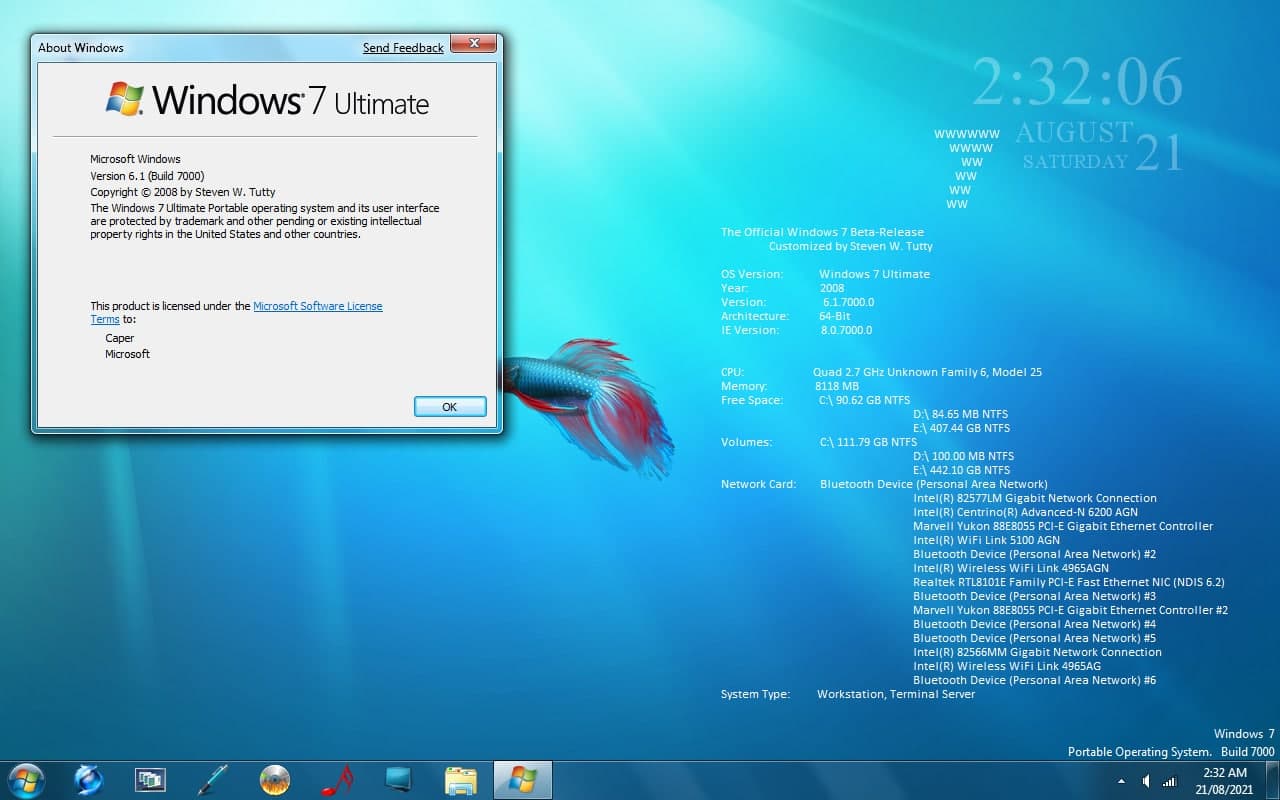Click 'The Official Windows 7 Beta-Release' heading
Image resolution: width=1280 pixels, height=800 pixels.
pos(822,232)
